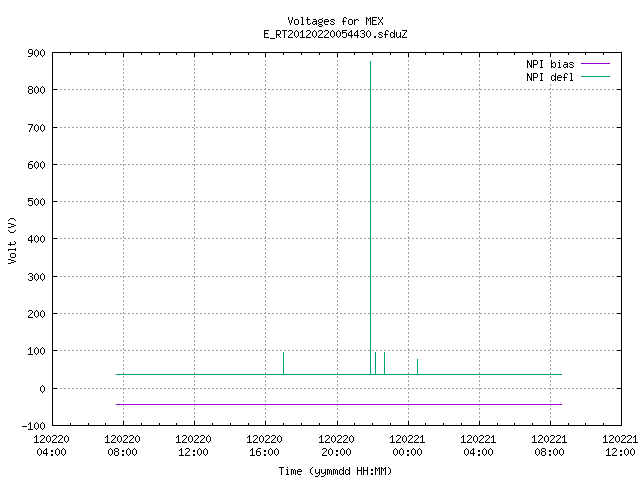Click the x-axis tick label 120221 12:00

tap(620, 446)
